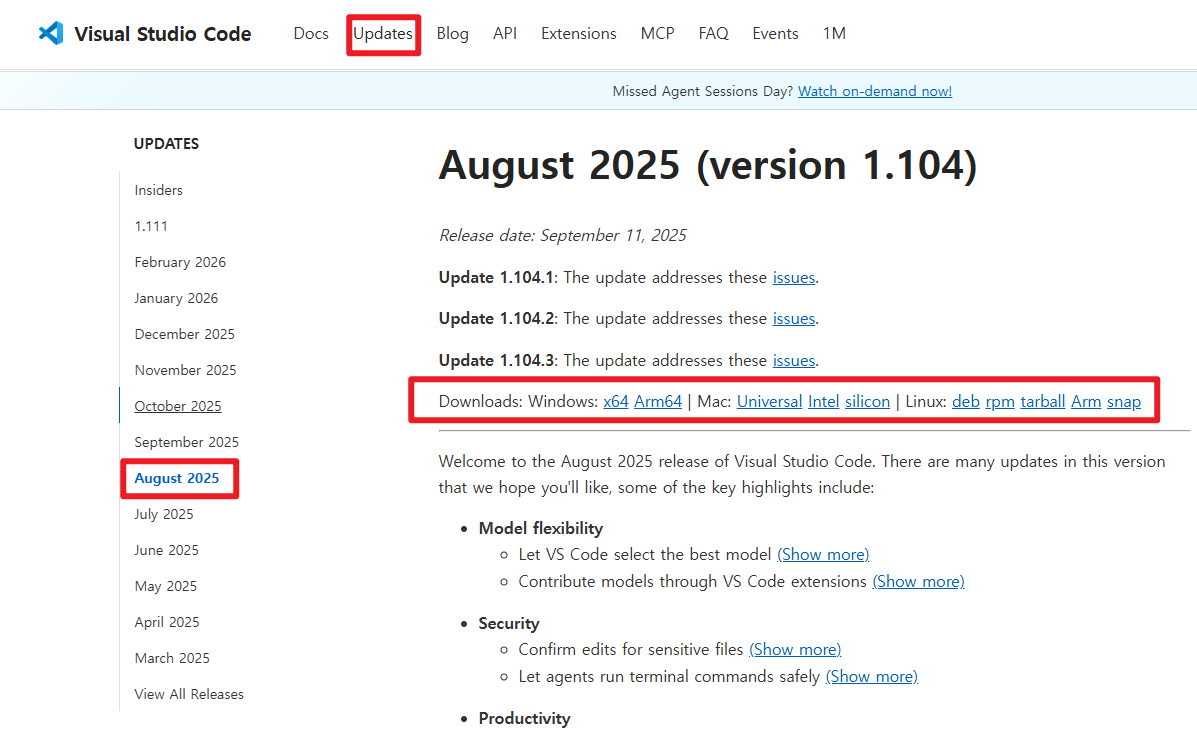Open the API nav link
The height and width of the screenshot is (734, 1197).
(505, 34)
